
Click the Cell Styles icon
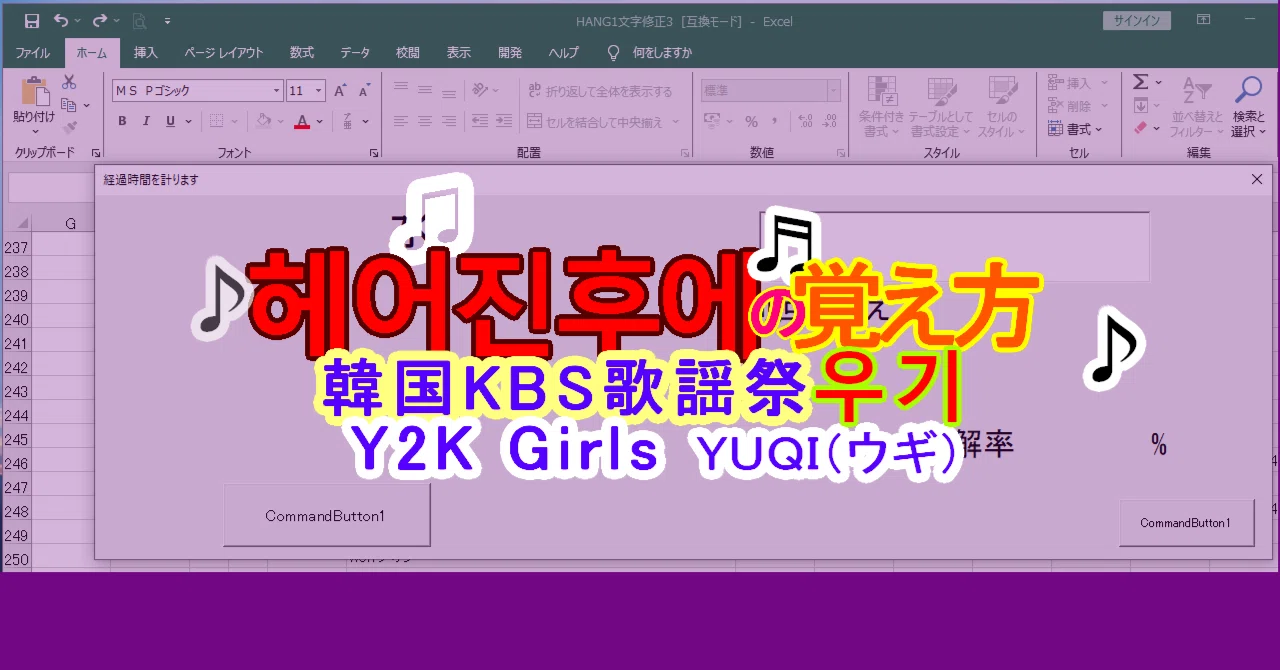click(1002, 91)
